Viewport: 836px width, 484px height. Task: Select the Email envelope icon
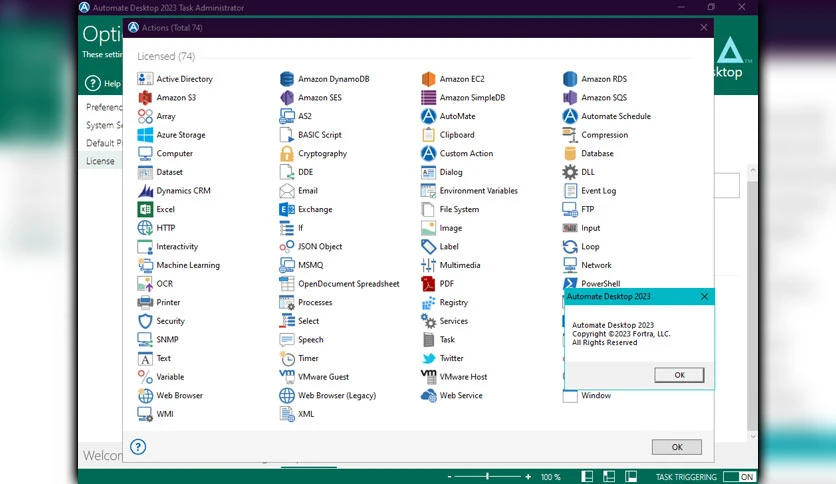(287, 190)
